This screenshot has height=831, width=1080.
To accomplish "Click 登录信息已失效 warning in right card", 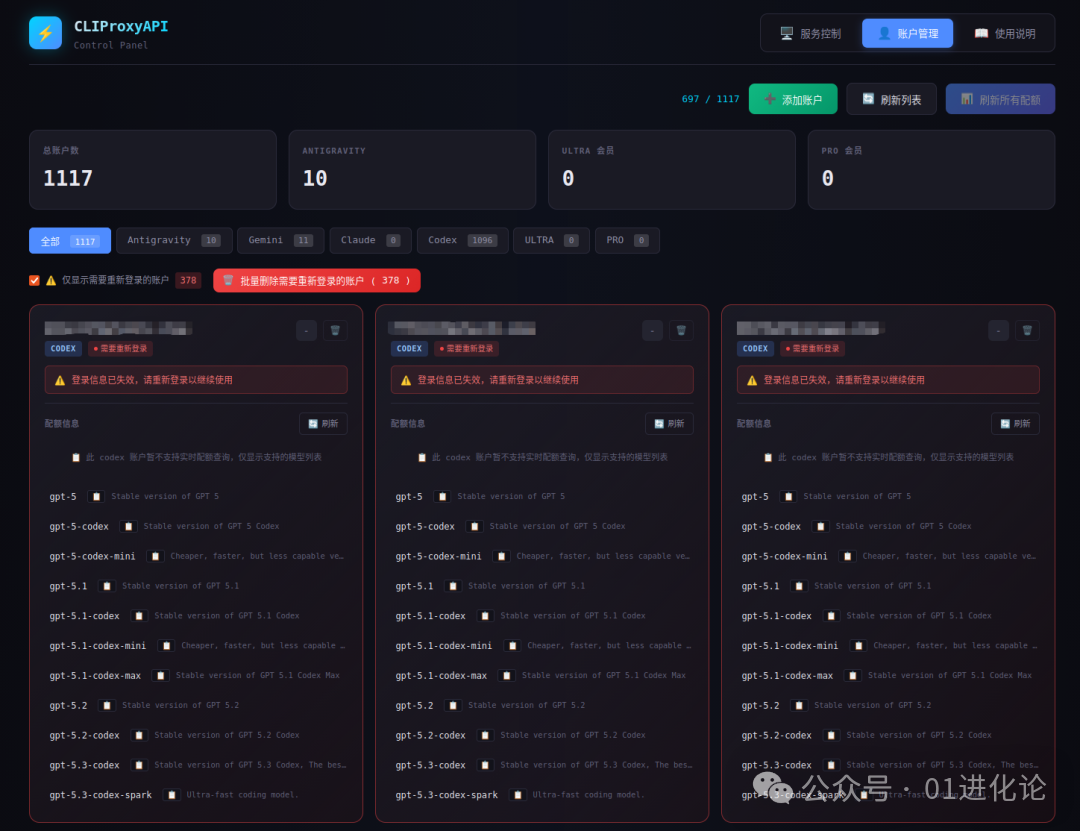I will 888,380.
